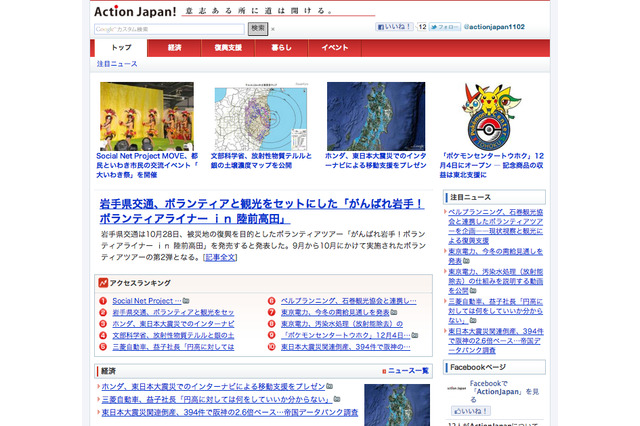Click the rank 5 number badge
640x426 pixels.
[103, 347]
